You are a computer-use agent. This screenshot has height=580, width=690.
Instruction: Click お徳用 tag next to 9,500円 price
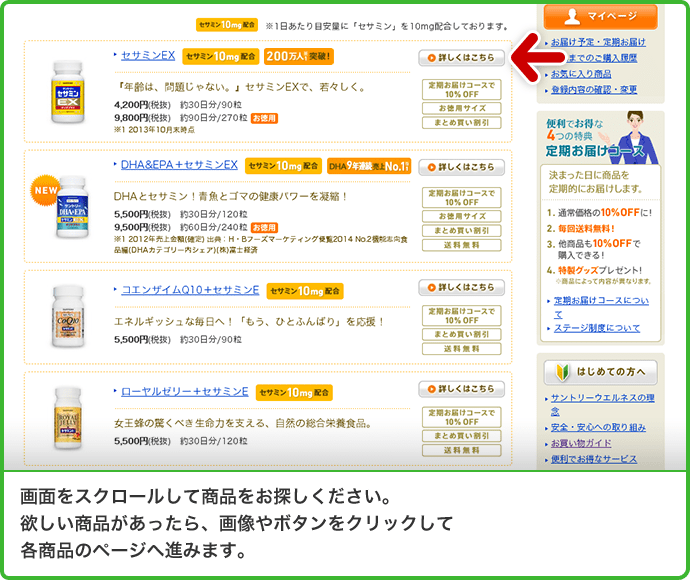point(264,228)
